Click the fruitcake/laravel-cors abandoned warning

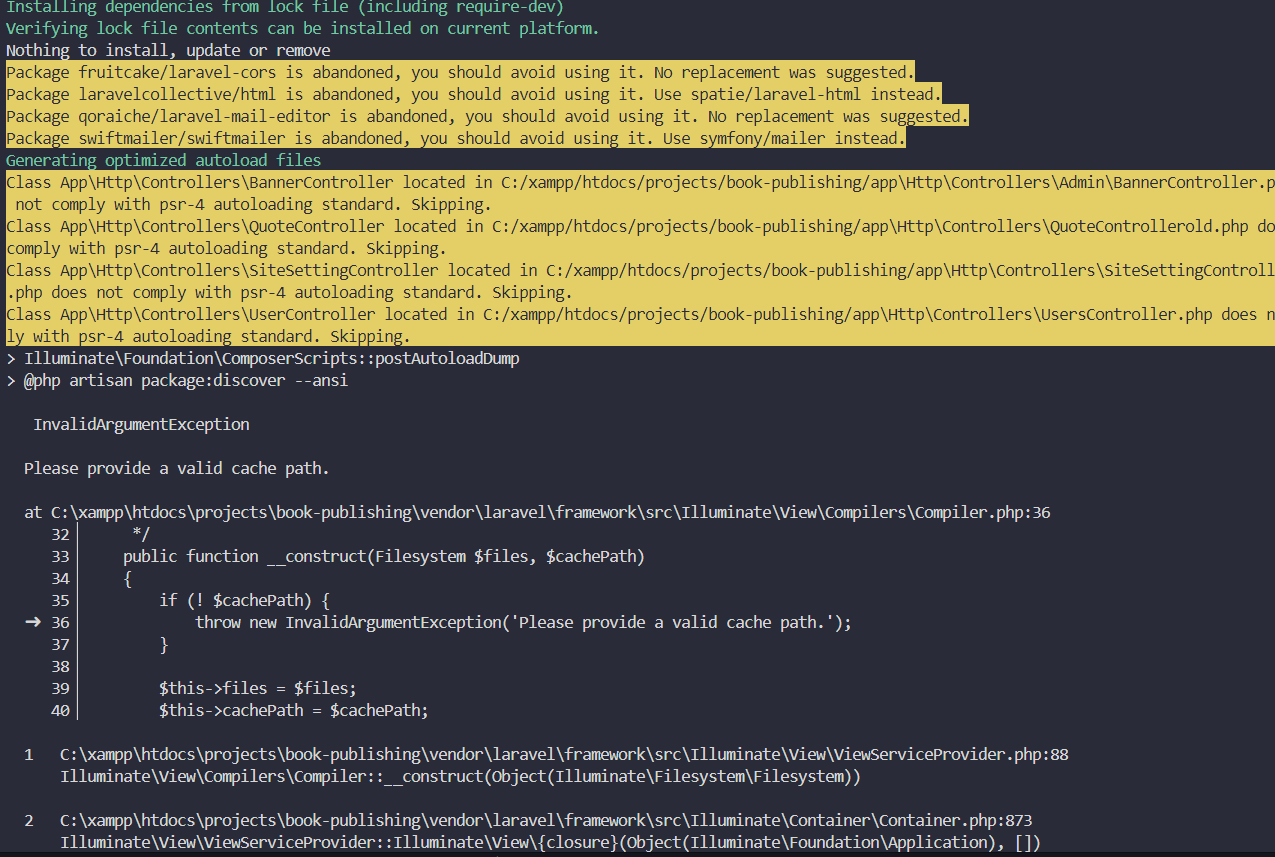[459, 72]
